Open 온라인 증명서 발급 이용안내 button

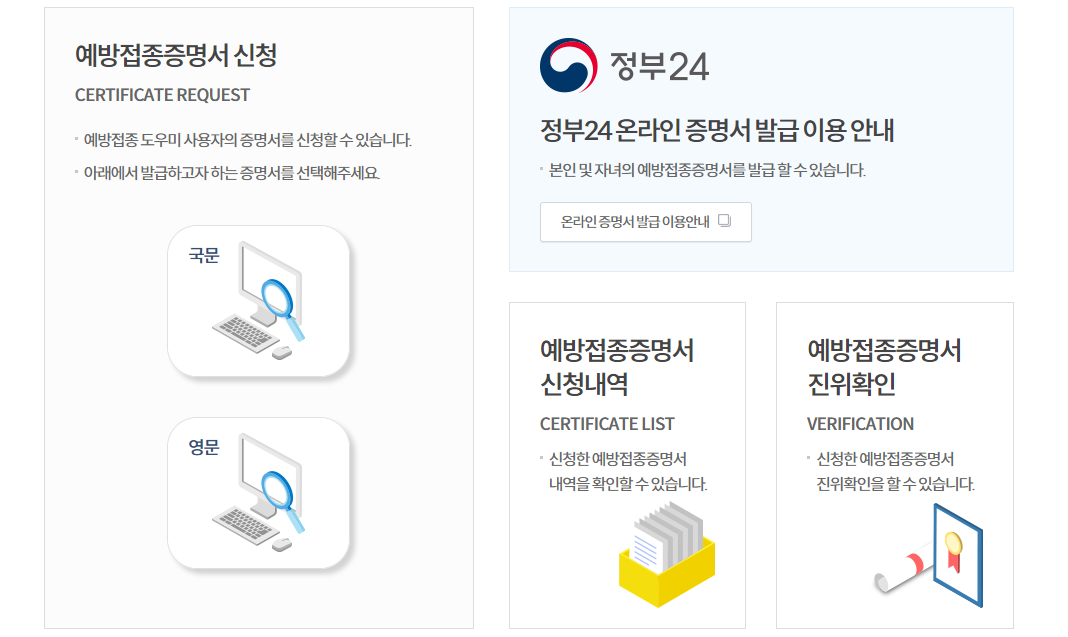coord(646,222)
